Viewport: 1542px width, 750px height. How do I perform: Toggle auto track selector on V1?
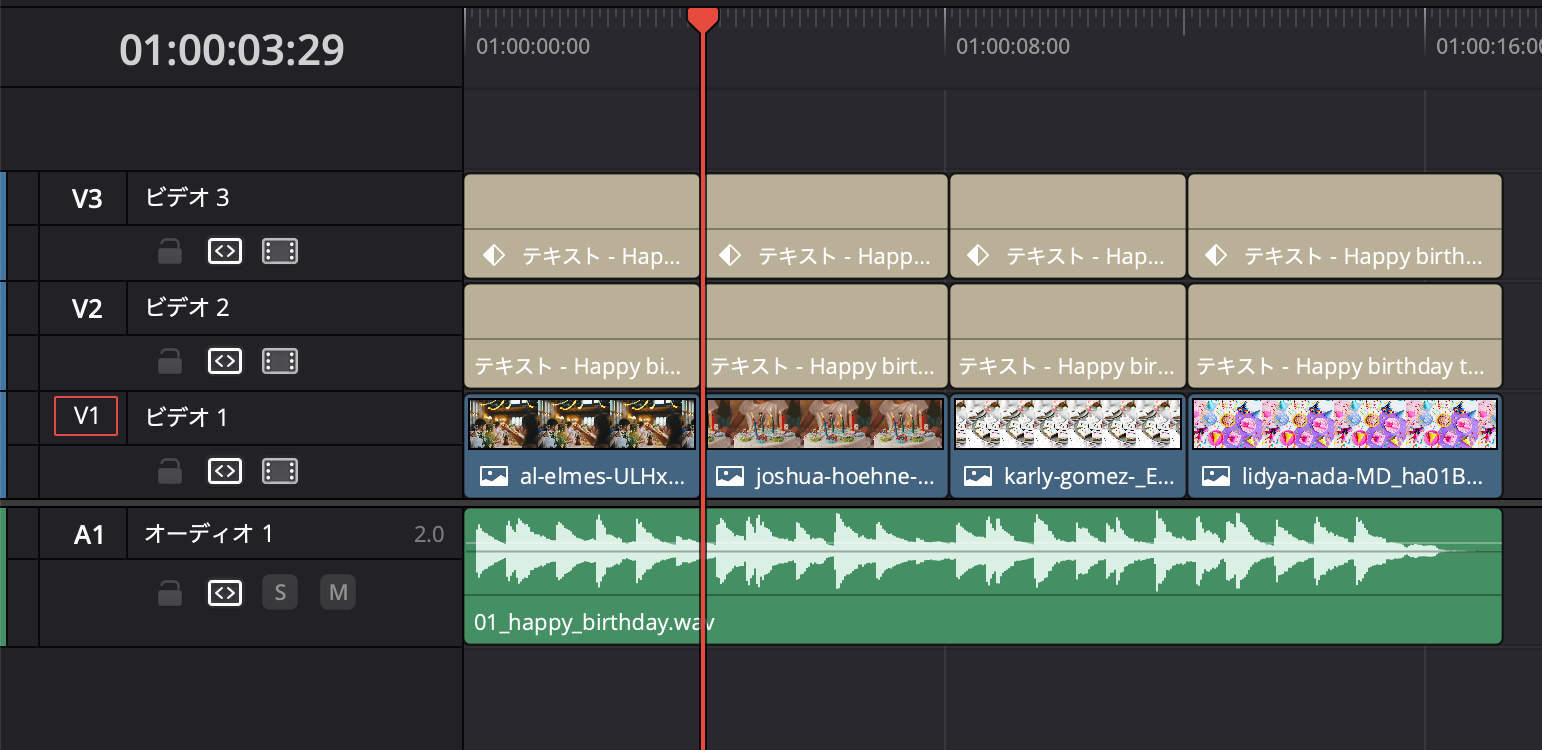pos(225,471)
